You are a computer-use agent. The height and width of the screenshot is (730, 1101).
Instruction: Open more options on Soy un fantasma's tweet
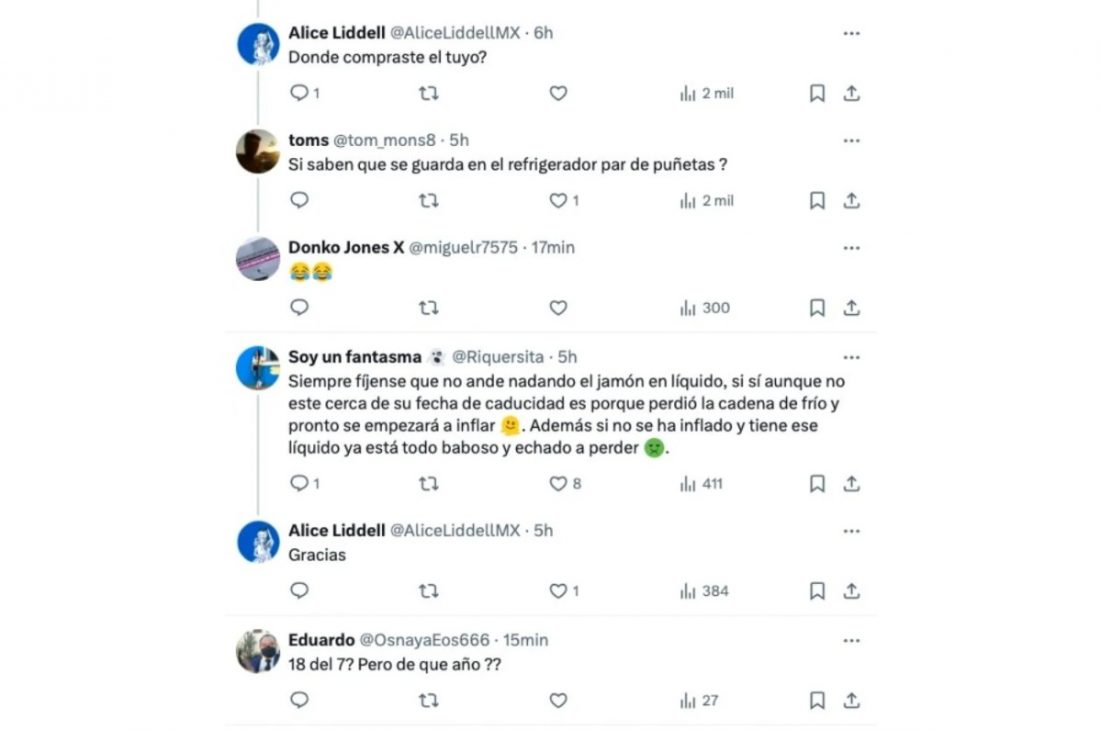pos(852,357)
